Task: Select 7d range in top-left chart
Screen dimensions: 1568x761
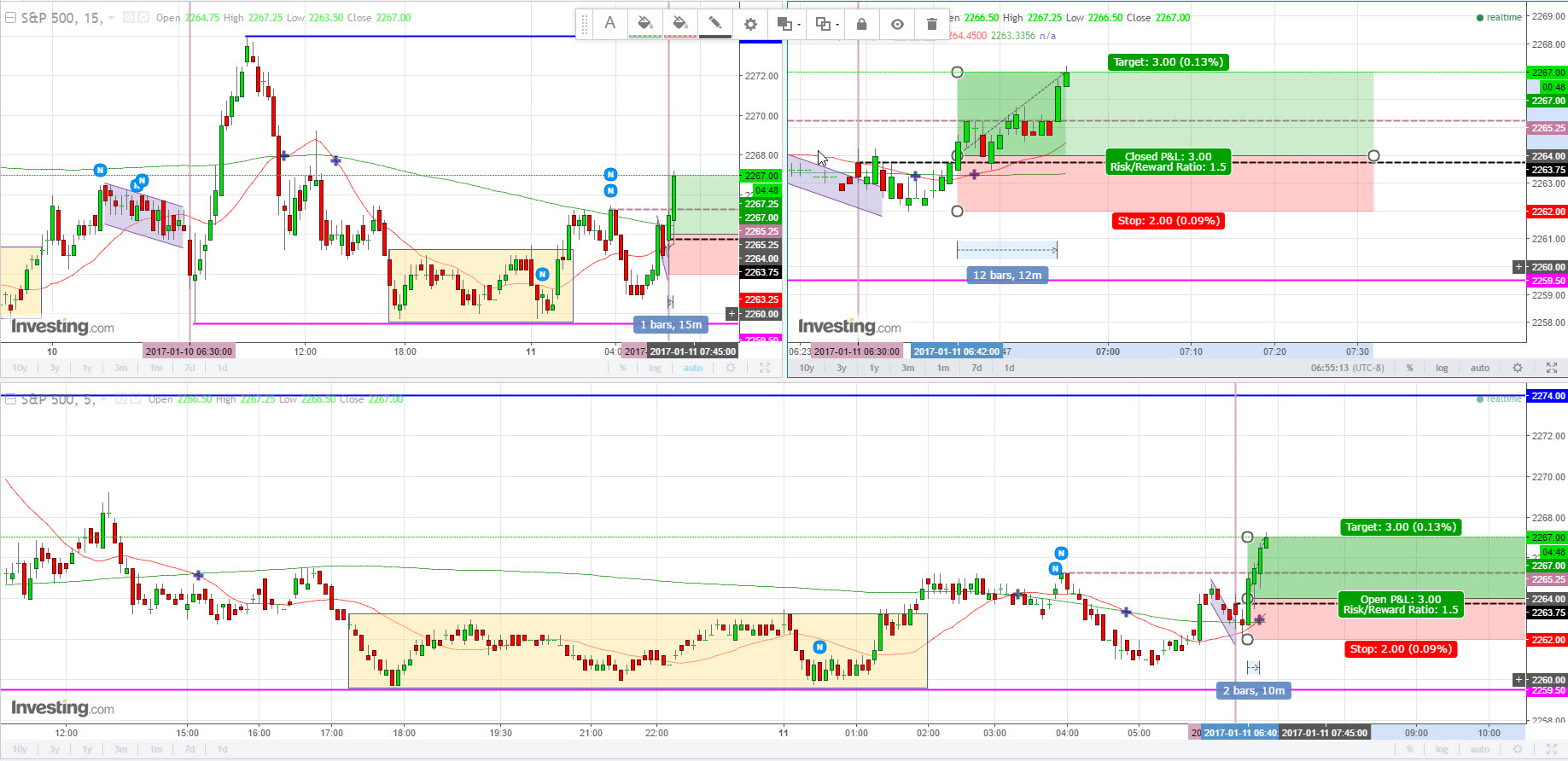Action: pyautogui.click(x=189, y=369)
